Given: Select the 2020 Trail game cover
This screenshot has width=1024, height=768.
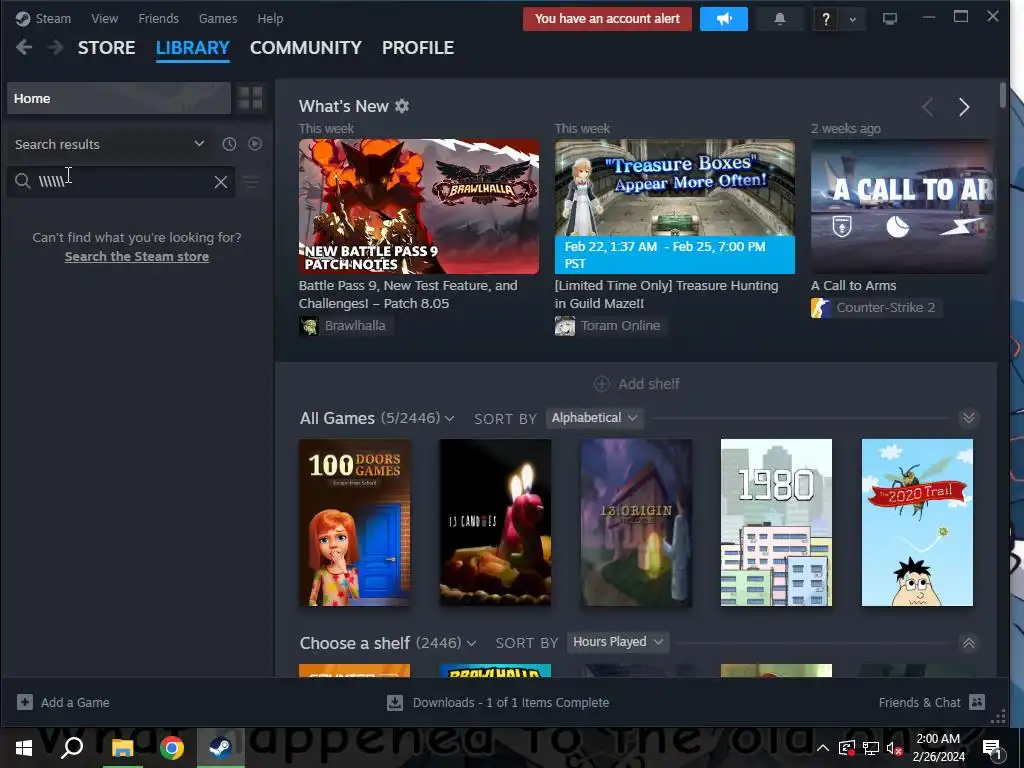Looking at the screenshot, I should (917, 522).
